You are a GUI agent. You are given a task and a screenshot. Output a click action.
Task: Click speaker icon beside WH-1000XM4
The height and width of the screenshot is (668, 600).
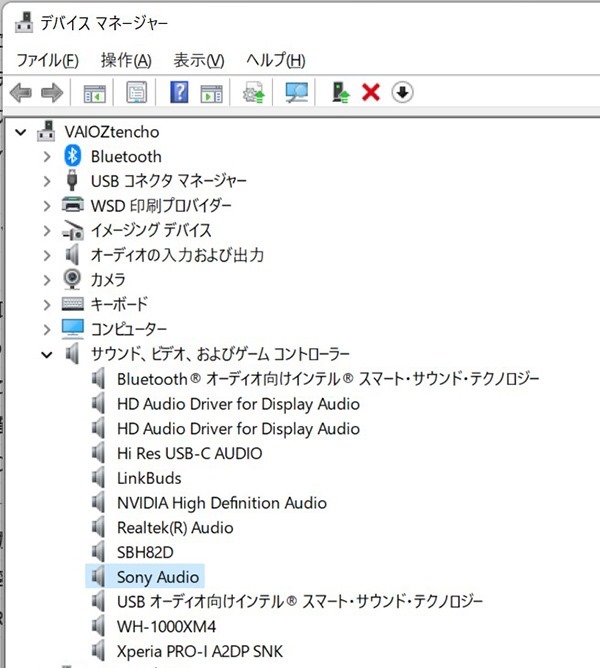coord(98,626)
